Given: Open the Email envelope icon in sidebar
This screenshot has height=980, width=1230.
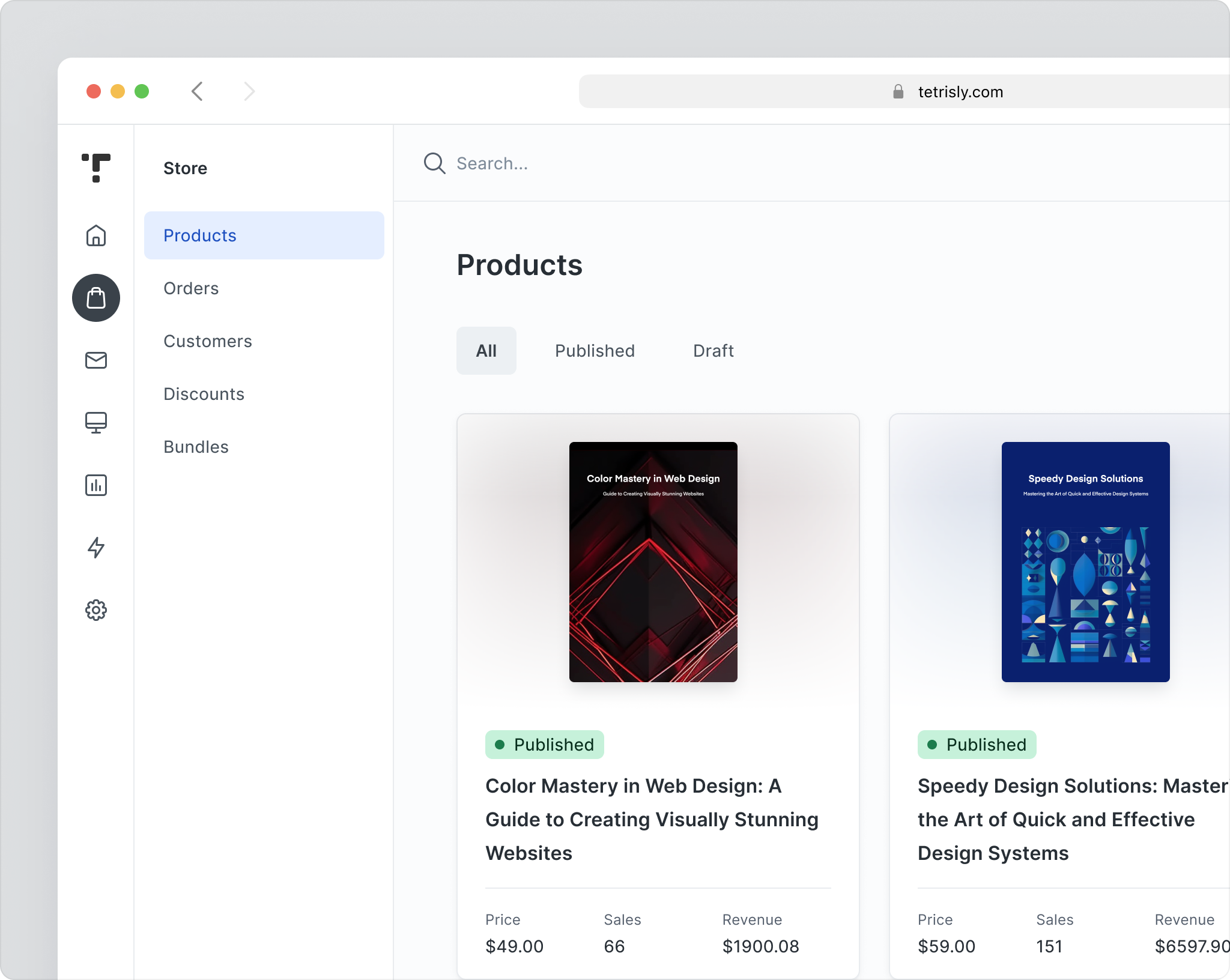Looking at the screenshot, I should pos(96,360).
